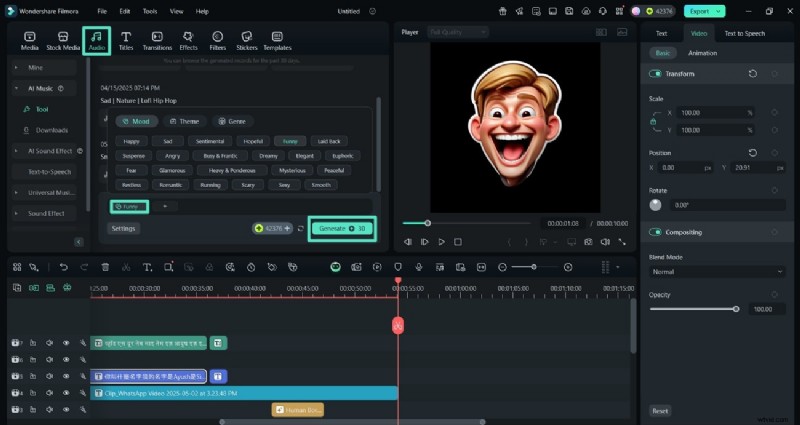The height and width of the screenshot is (425, 800).
Task: Select the Sentimental mood tag
Action: coord(211,141)
